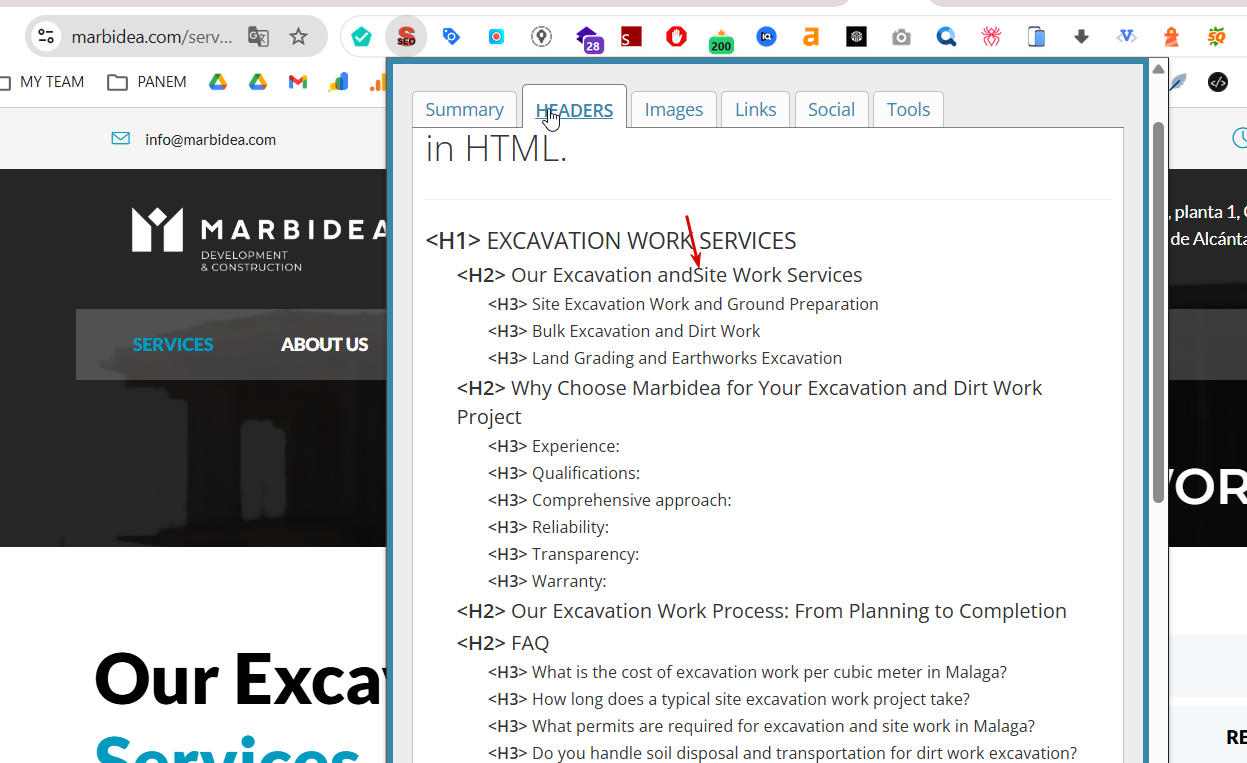This screenshot has height=763, width=1247.
Task: Open SERVICES in the site navigation
Action: (173, 344)
